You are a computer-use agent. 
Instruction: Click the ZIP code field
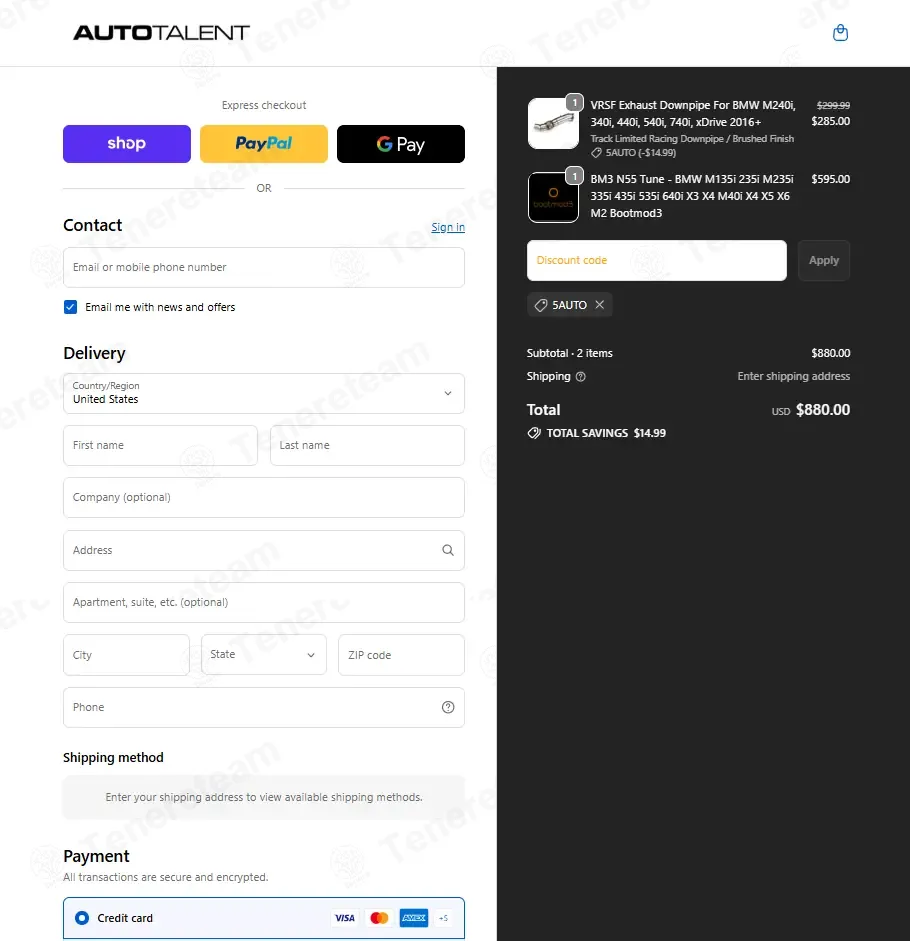[x=402, y=655]
